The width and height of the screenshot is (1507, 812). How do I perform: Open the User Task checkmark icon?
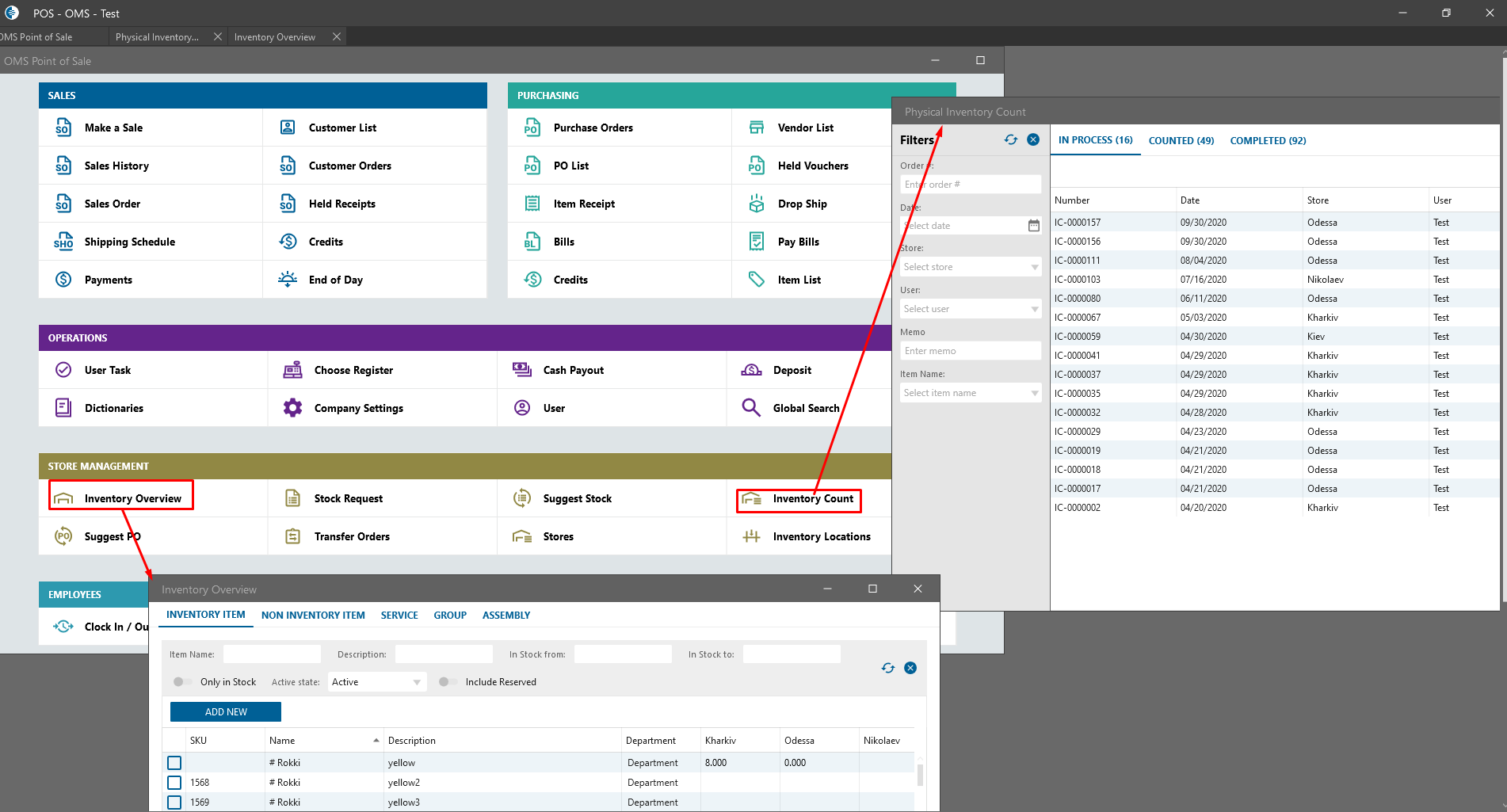pos(63,370)
